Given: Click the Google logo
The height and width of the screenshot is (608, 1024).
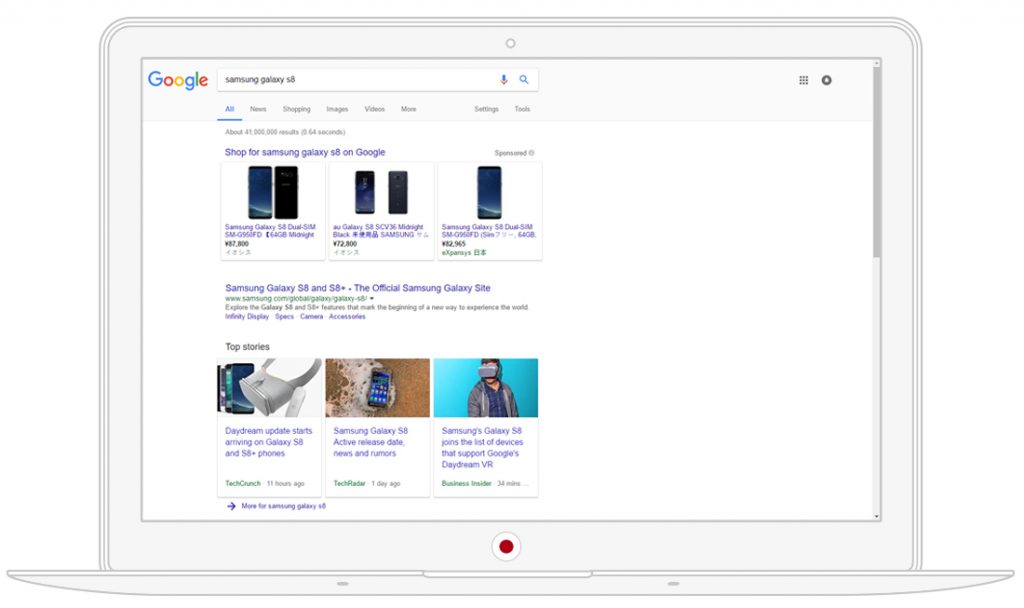Looking at the screenshot, I should click(x=178, y=80).
